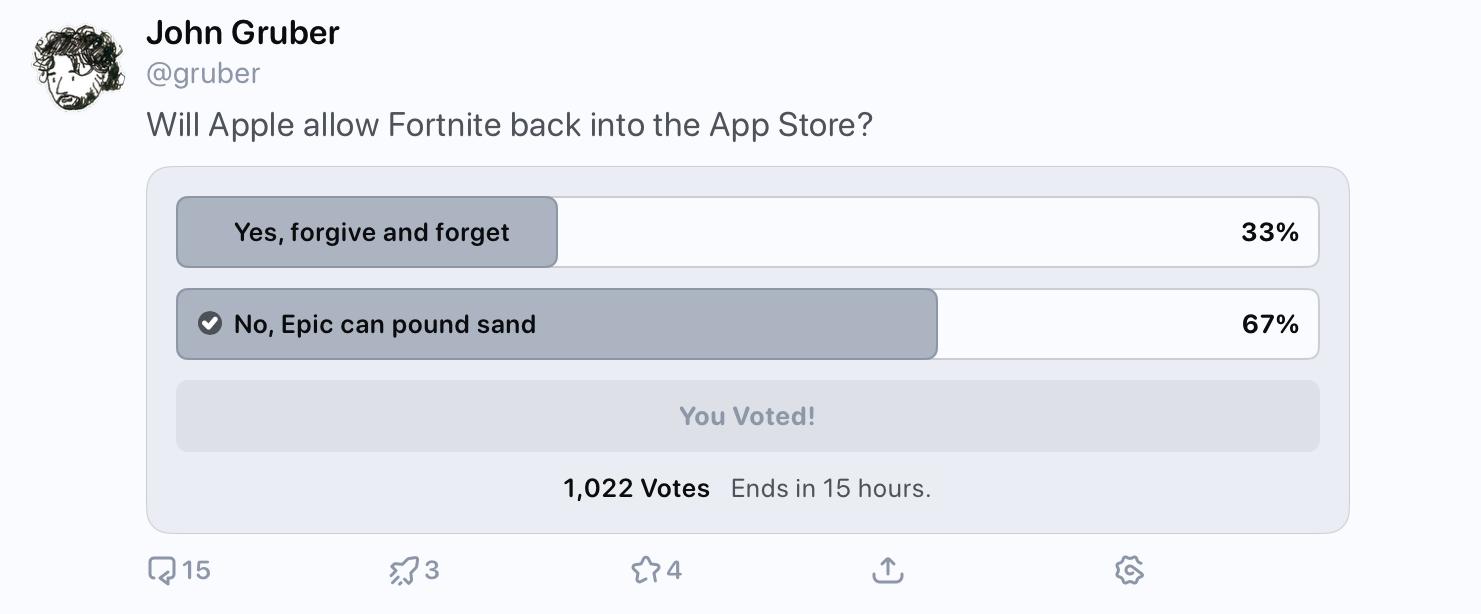Favorite the post with the star icon
The image size is (1481, 614).
[645, 570]
